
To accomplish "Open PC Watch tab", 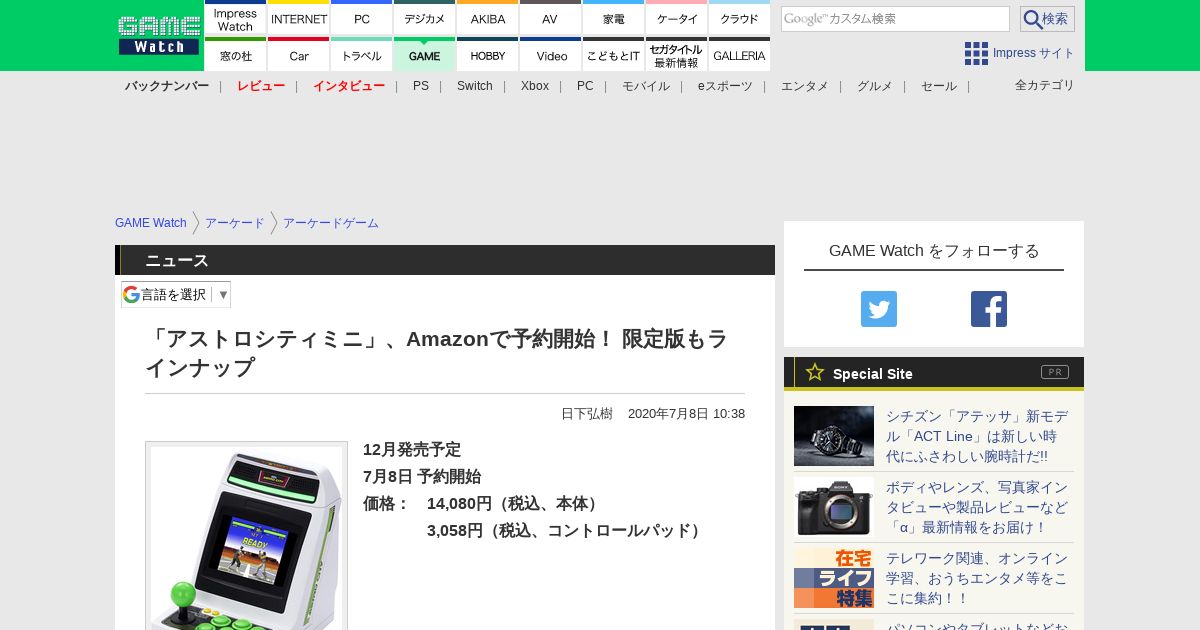I will [x=362, y=18].
